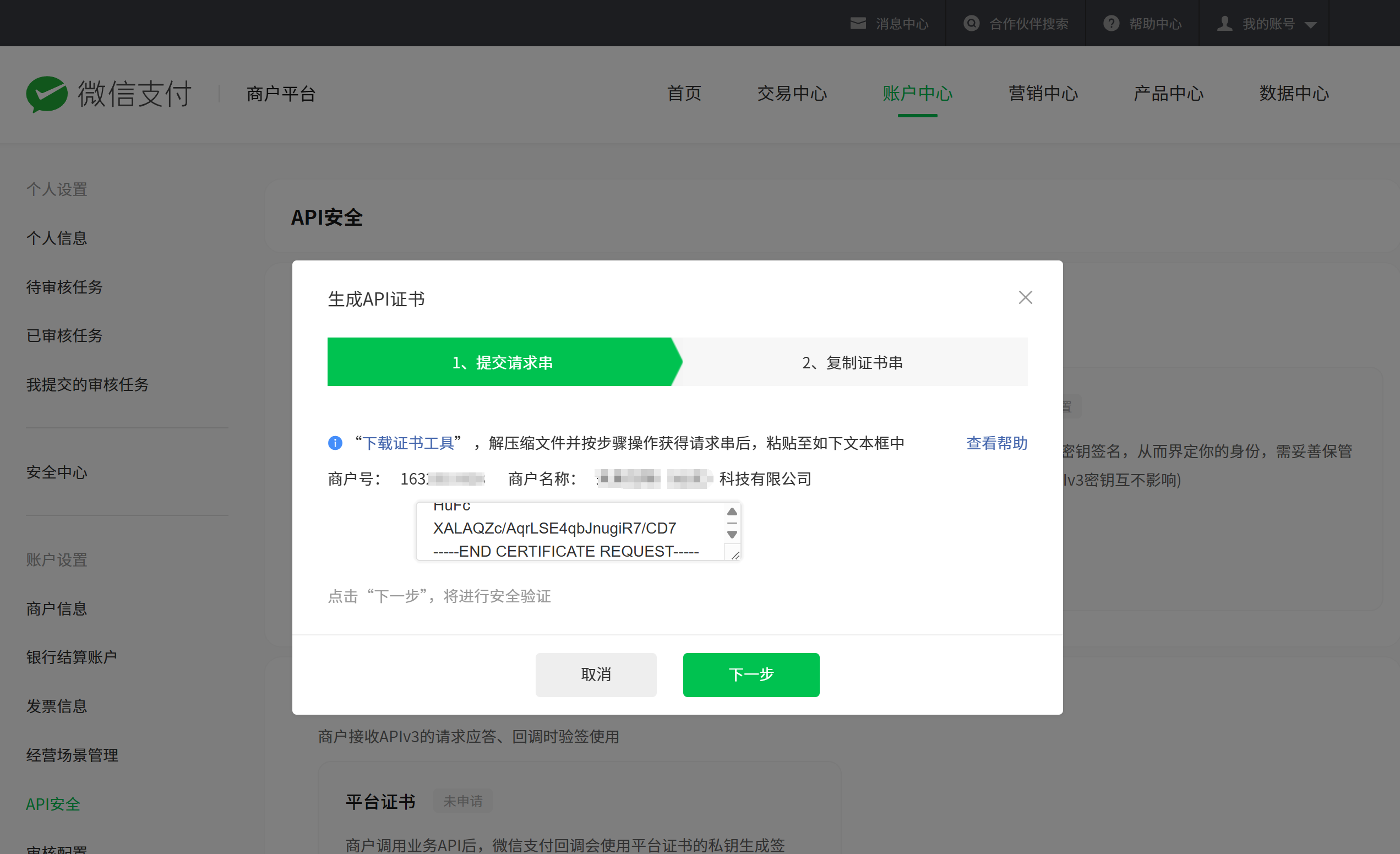Click the 微信支付 brand text
Image resolution: width=1400 pixels, height=854 pixels.
(x=135, y=94)
